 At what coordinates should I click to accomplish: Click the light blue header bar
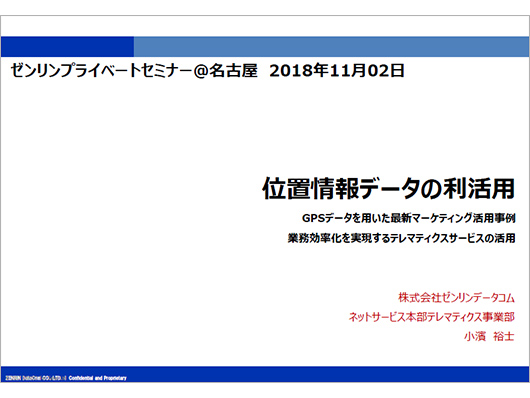click(x=331, y=47)
